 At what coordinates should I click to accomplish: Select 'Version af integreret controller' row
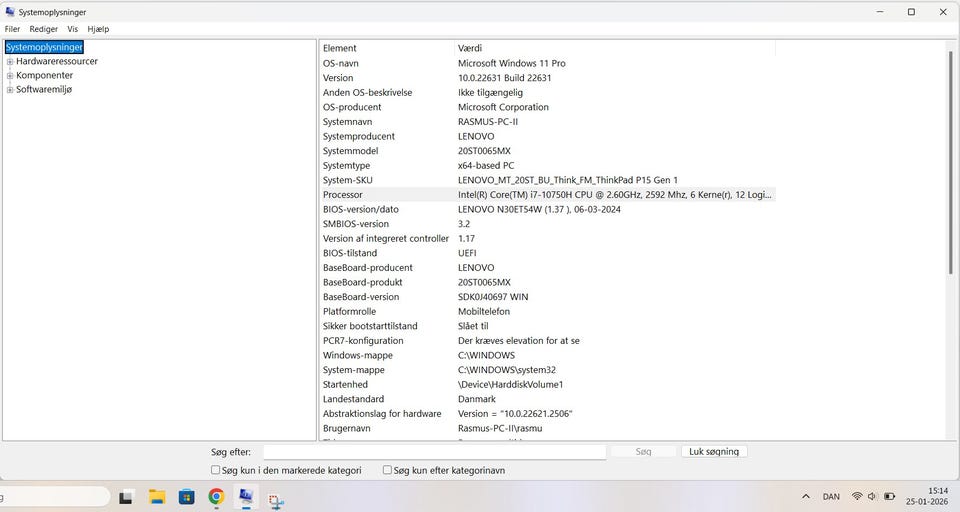(x=547, y=238)
